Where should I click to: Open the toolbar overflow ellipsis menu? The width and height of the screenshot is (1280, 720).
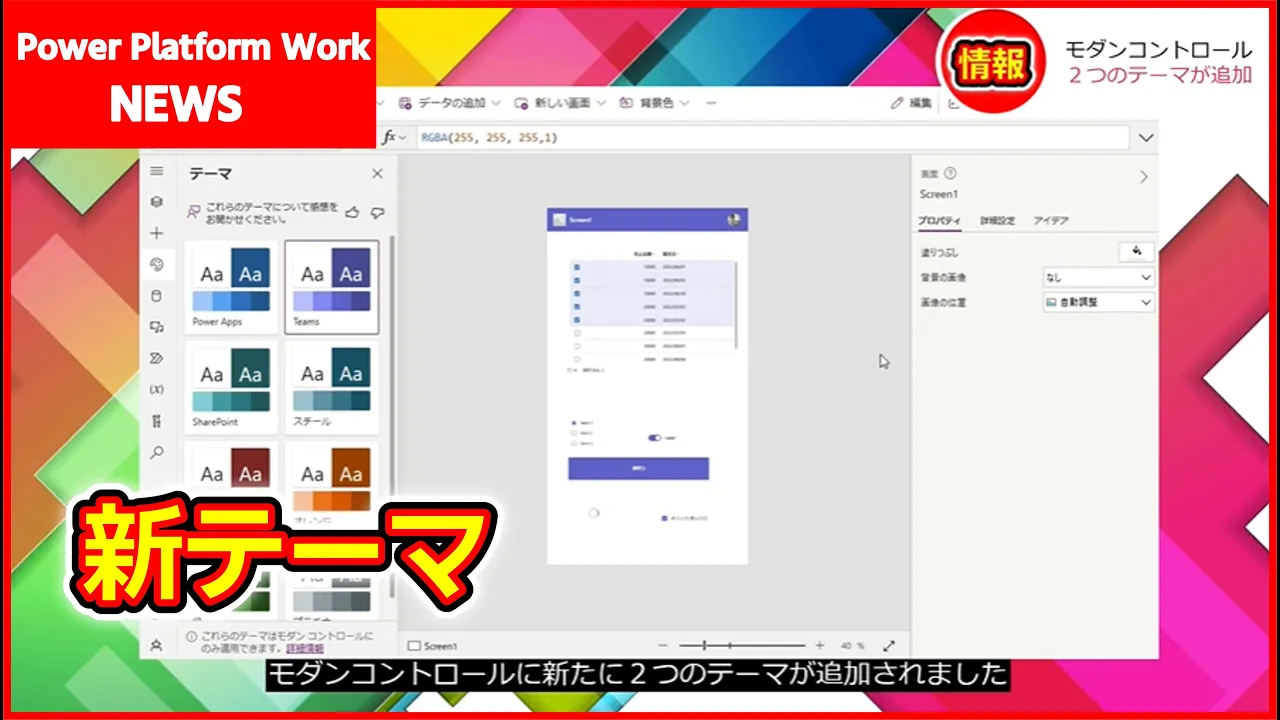[x=711, y=103]
